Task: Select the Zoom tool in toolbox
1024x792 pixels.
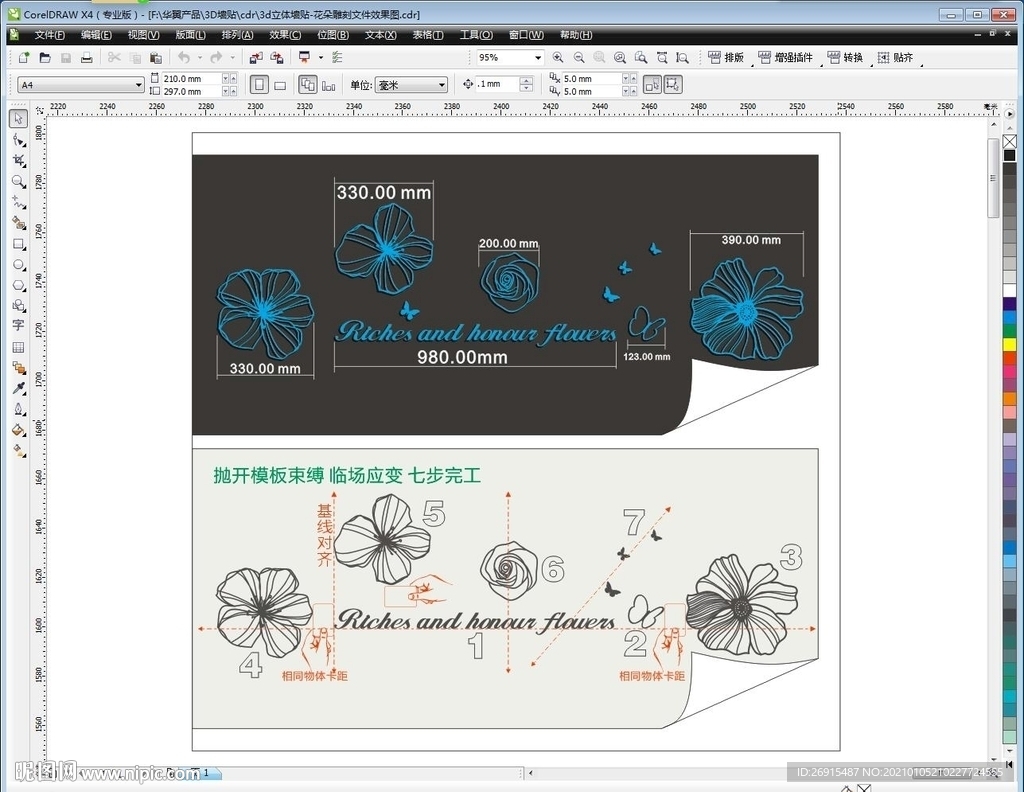Action: [18, 181]
